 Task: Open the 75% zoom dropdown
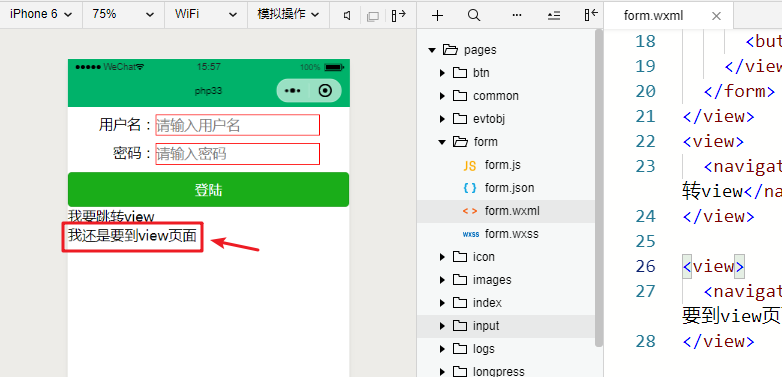click(123, 14)
